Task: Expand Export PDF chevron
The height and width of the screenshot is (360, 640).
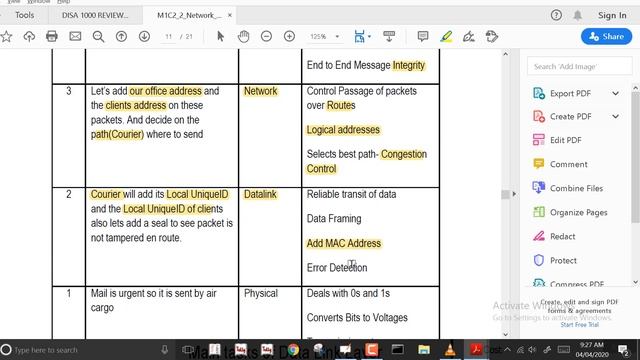Action: pyautogui.click(x=616, y=93)
